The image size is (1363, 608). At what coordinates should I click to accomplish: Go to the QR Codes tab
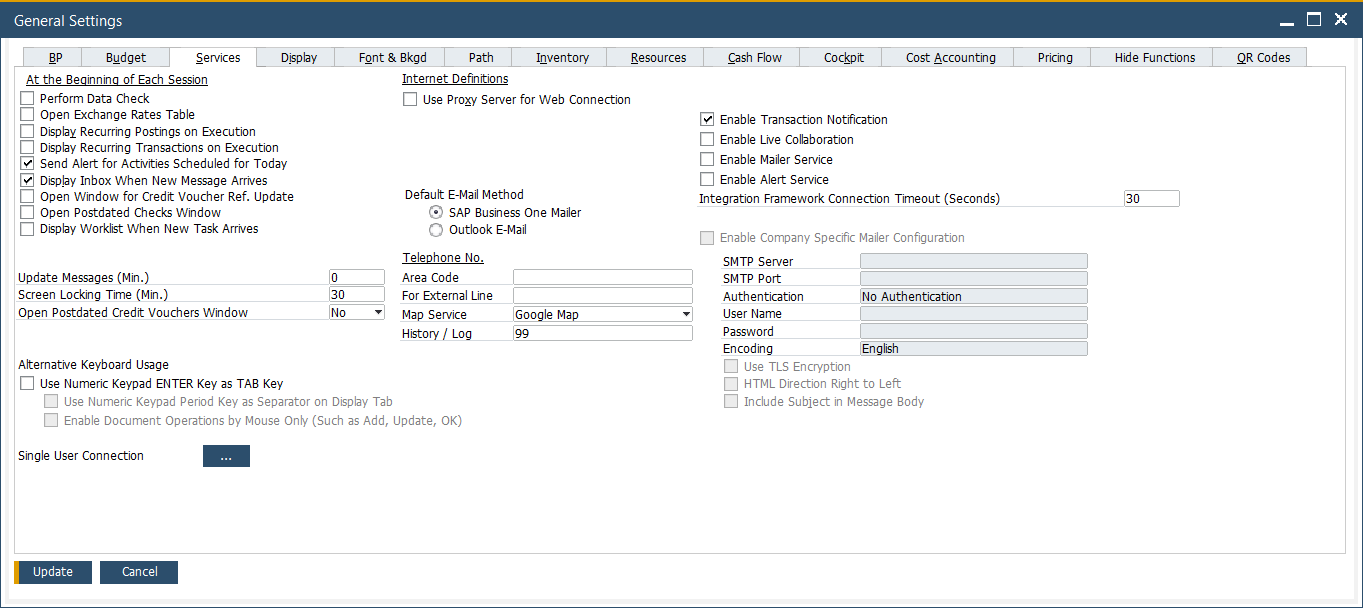[x=1263, y=58]
